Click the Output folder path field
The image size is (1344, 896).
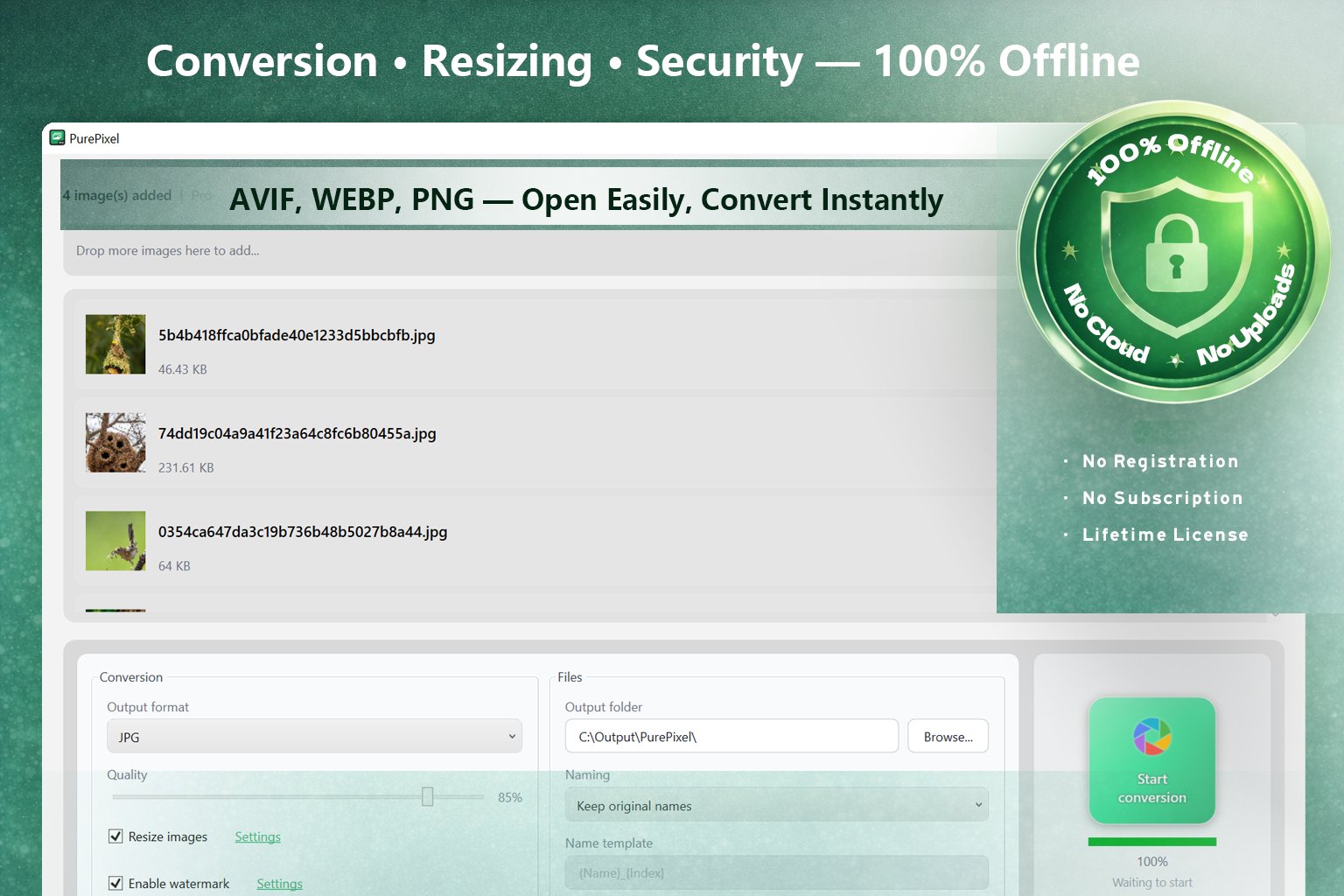point(731,736)
